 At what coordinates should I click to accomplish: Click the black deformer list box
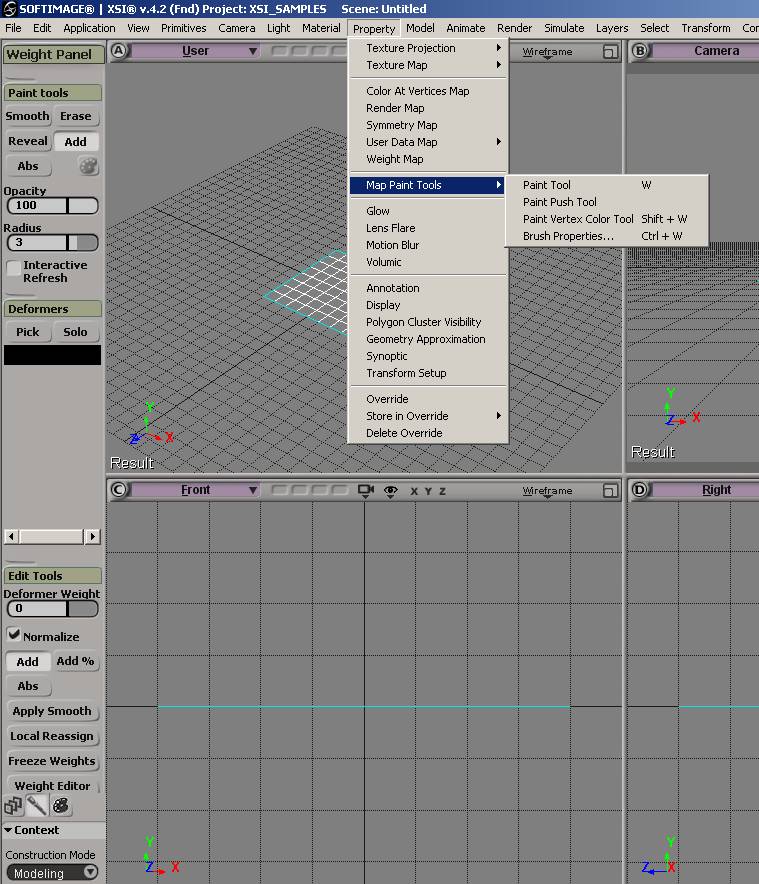pos(52,355)
